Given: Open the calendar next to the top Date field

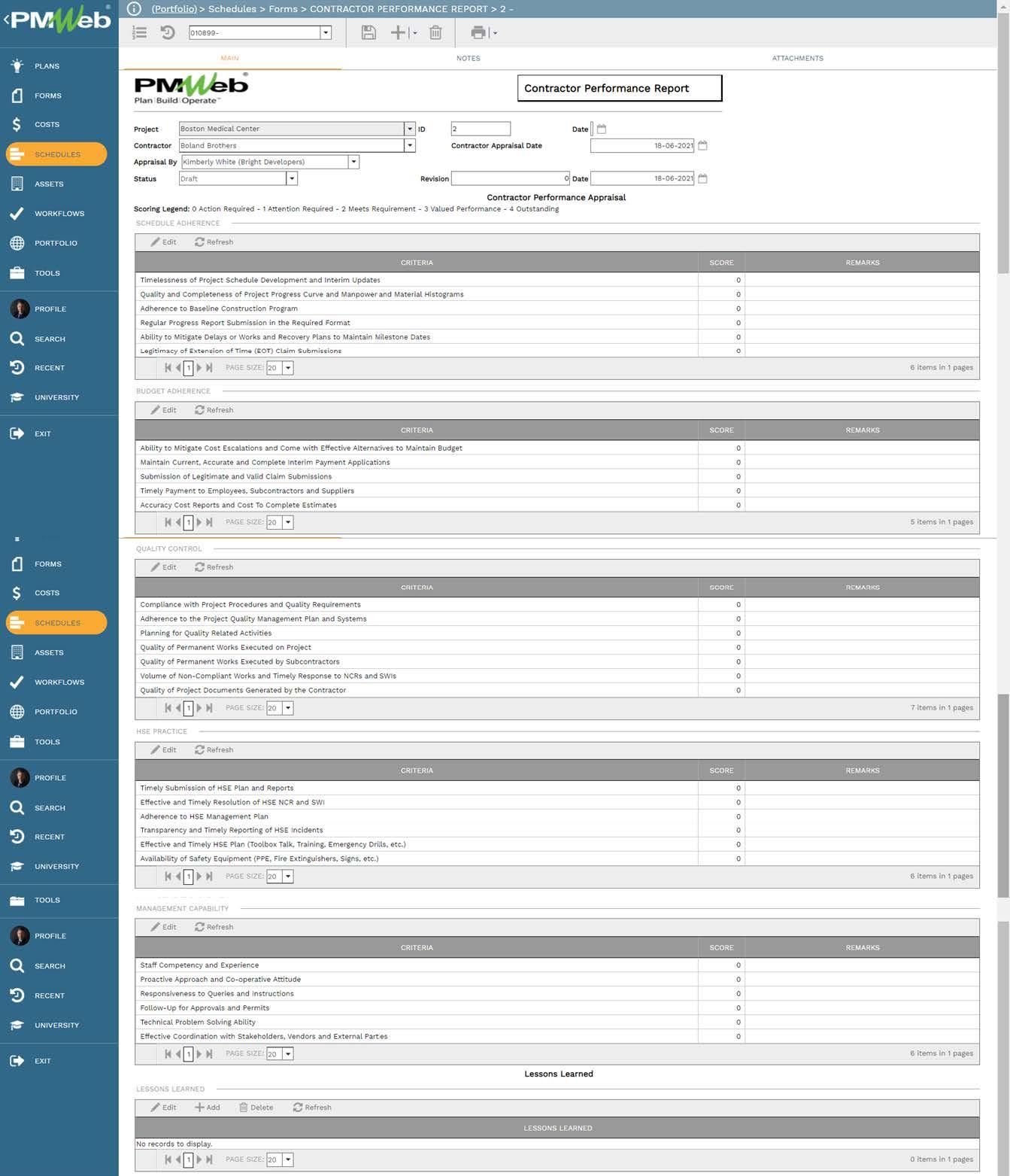Looking at the screenshot, I should [602, 129].
